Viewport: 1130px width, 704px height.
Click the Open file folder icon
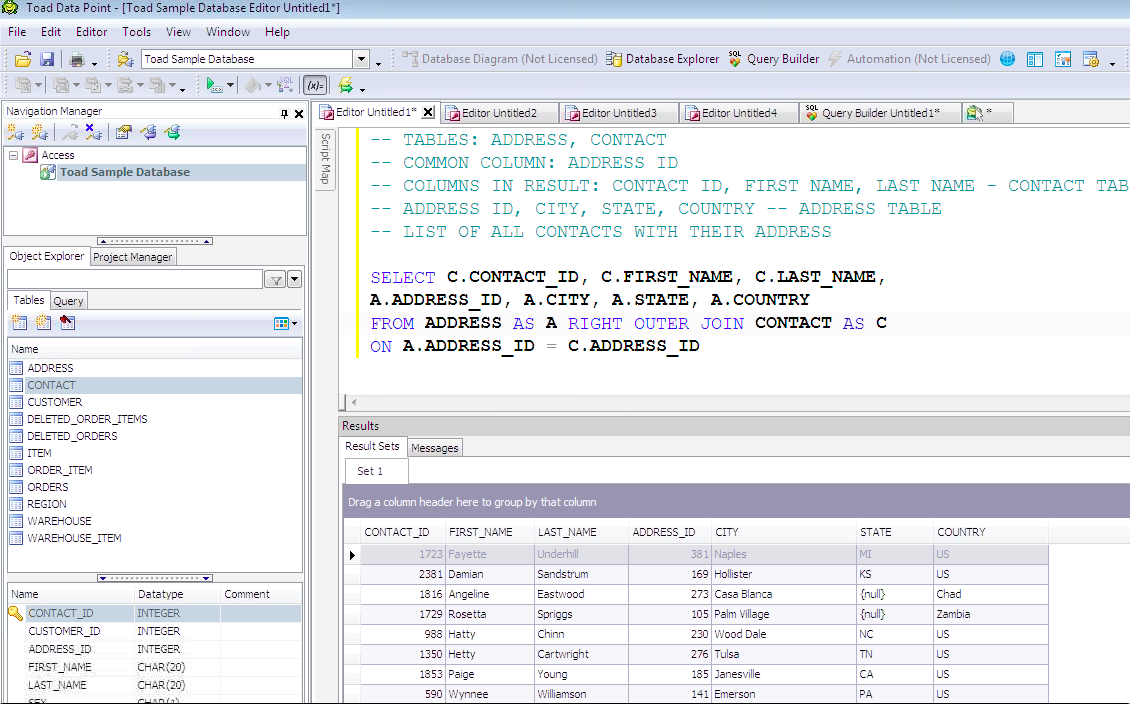tap(22, 59)
